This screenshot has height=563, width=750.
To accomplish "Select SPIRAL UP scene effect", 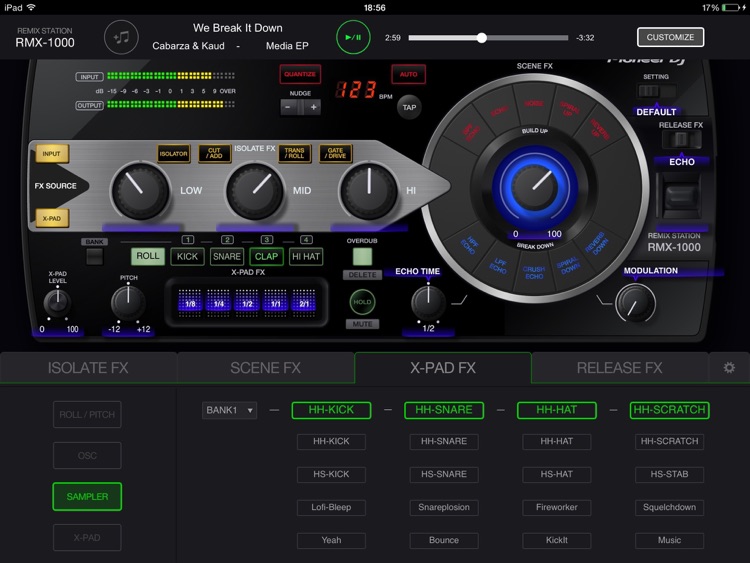I will coord(567,110).
